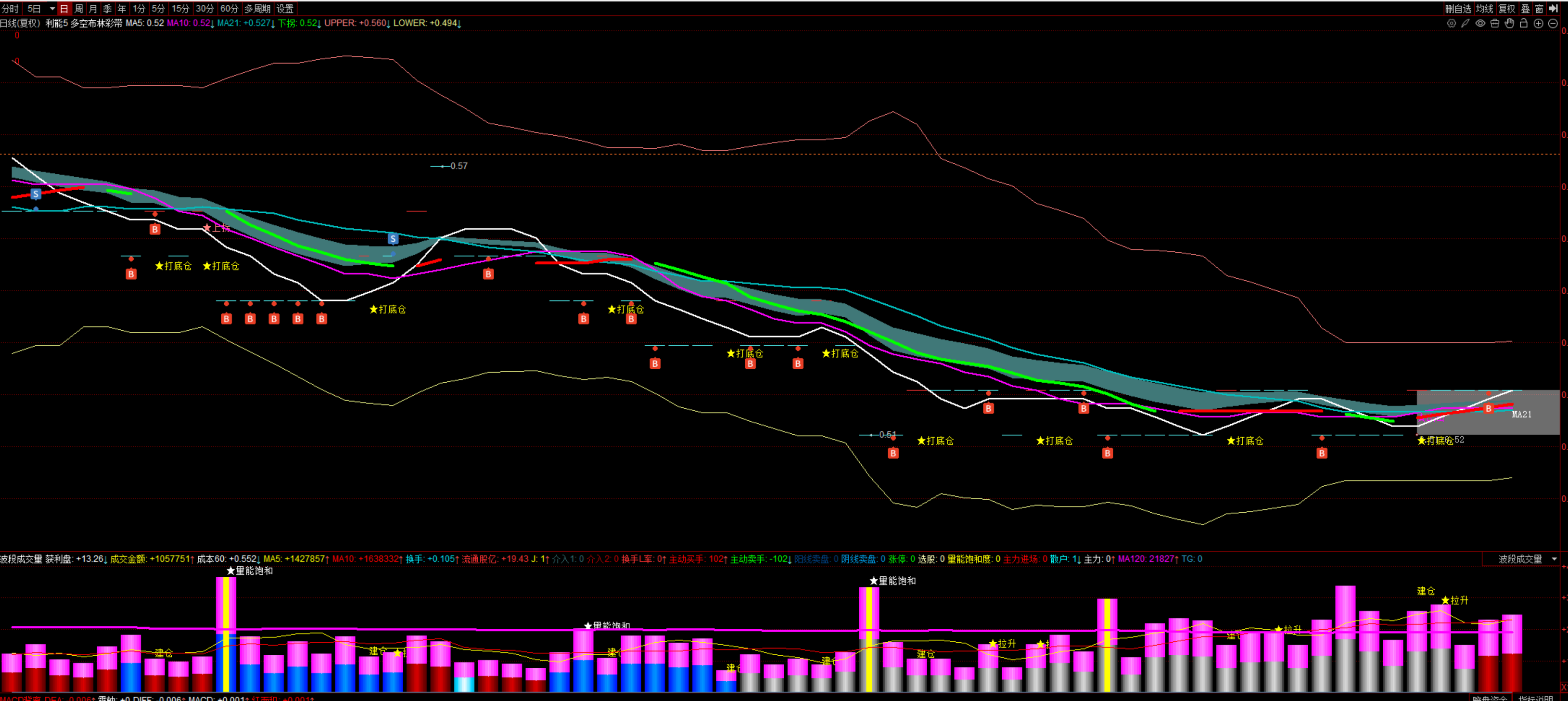Open the toolbox icon

tap(1495, 23)
